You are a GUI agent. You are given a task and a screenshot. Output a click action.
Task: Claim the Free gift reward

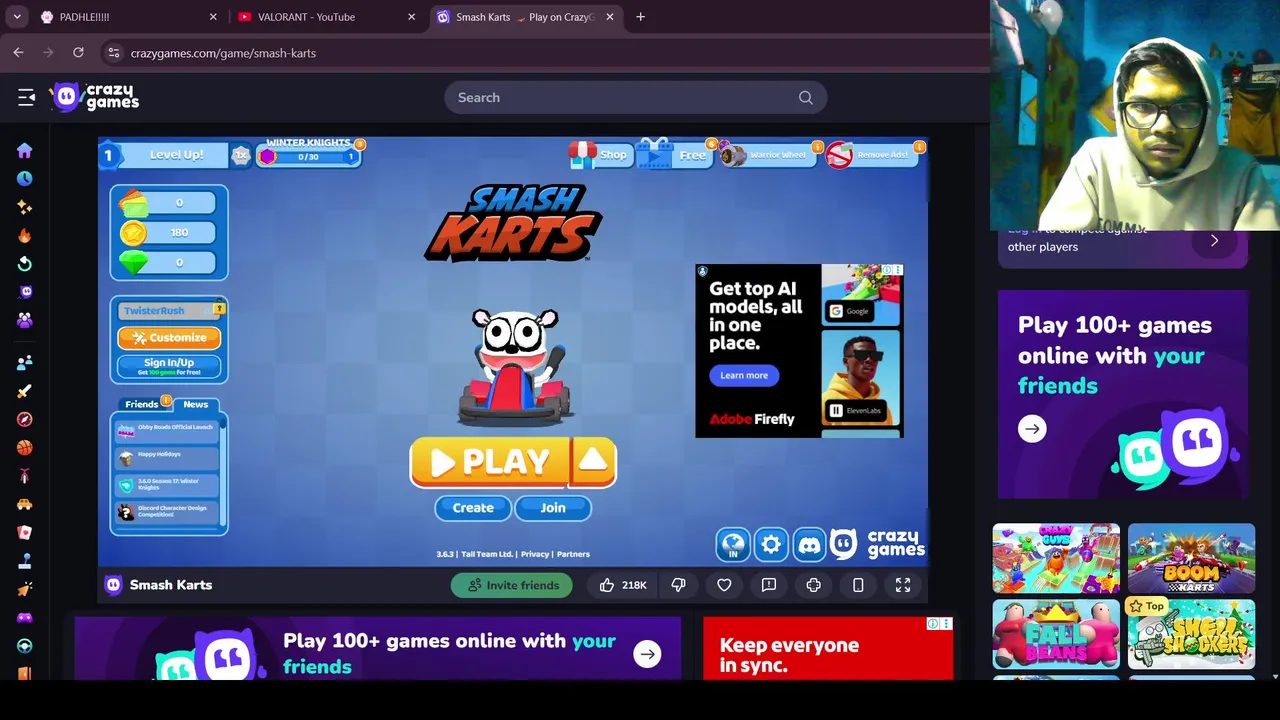[x=674, y=155]
